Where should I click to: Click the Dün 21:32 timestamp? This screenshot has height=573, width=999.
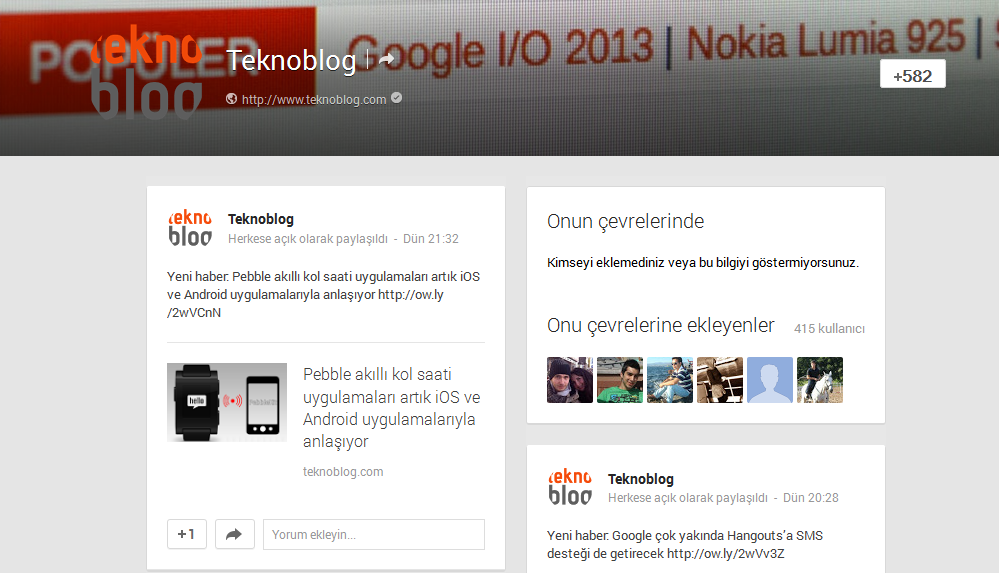[431, 239]
